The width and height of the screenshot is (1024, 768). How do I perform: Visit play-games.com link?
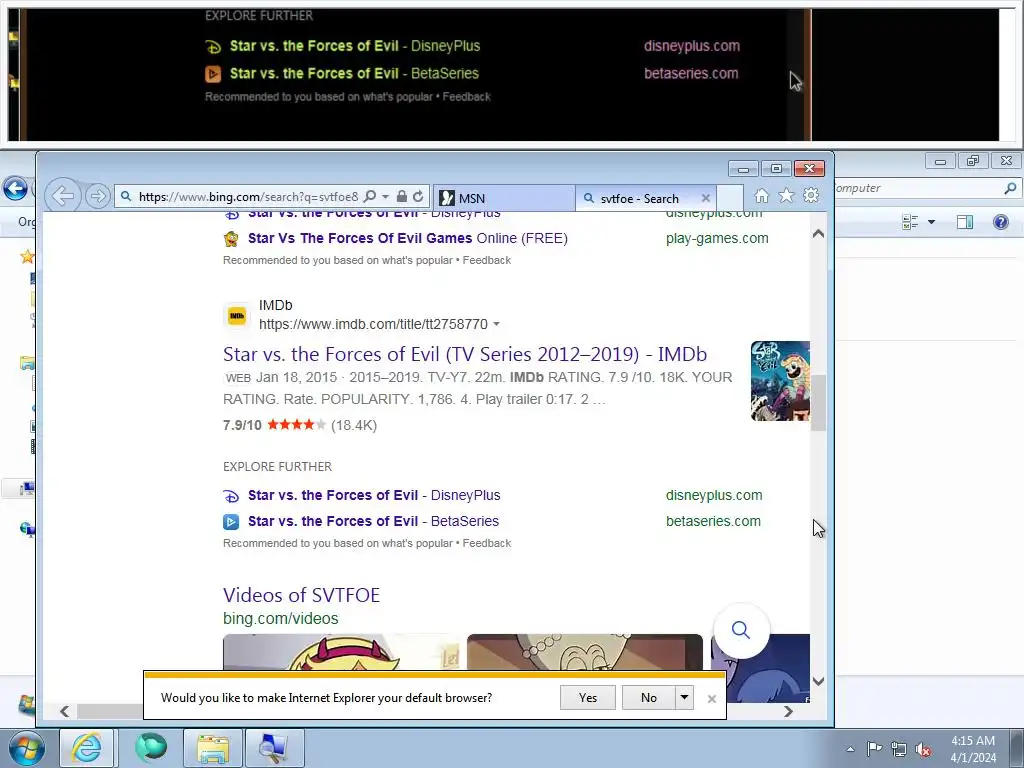[x=717, y=238]
